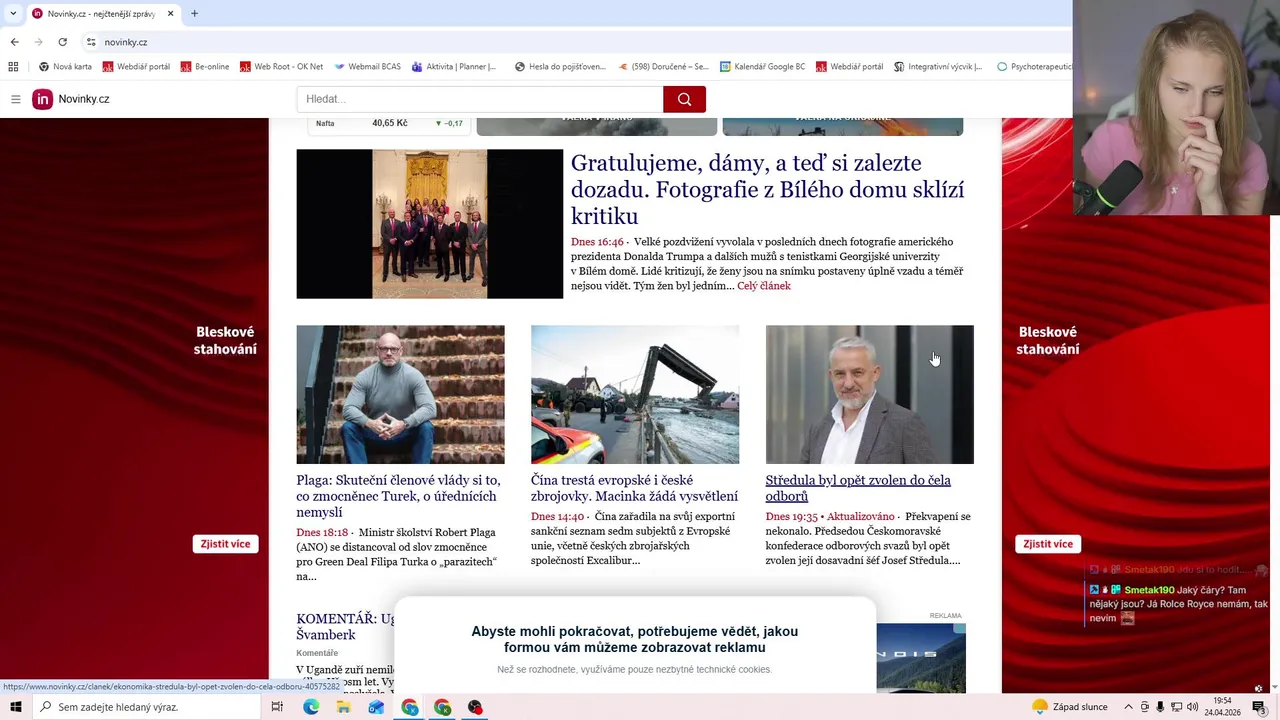The width and height of the screenshot is (1280, 720).
Task: Click Dnes 19:35 Aktualizováno label
Action: click(830, 517)
